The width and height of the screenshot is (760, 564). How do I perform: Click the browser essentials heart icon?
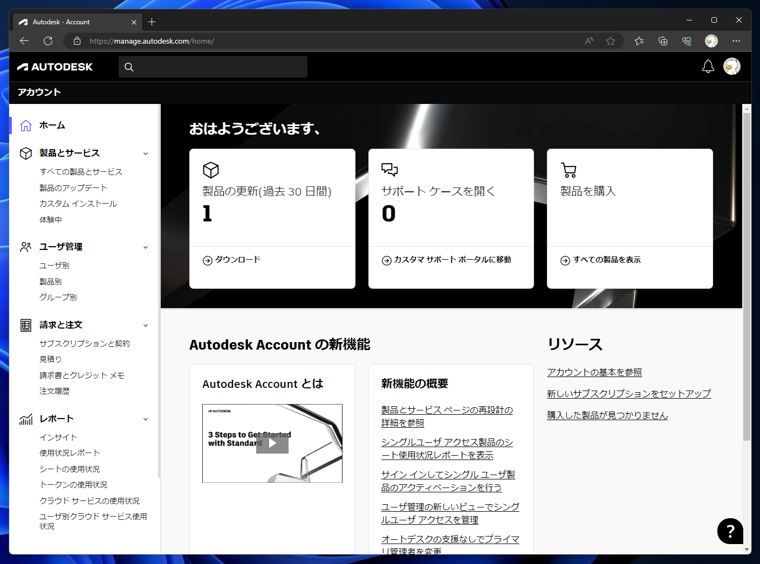coord(687,41)
